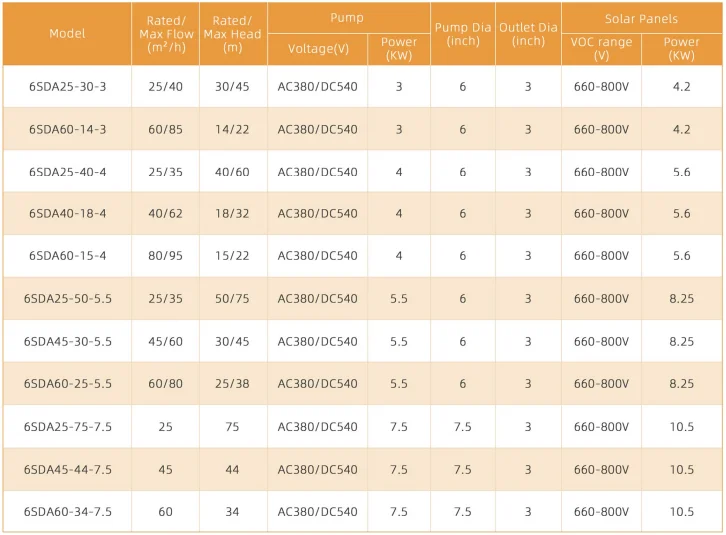Click the Solar Panels group header
Image resolution: width=726 pixels, height=535 pixels.
click(x=641, y=18)
